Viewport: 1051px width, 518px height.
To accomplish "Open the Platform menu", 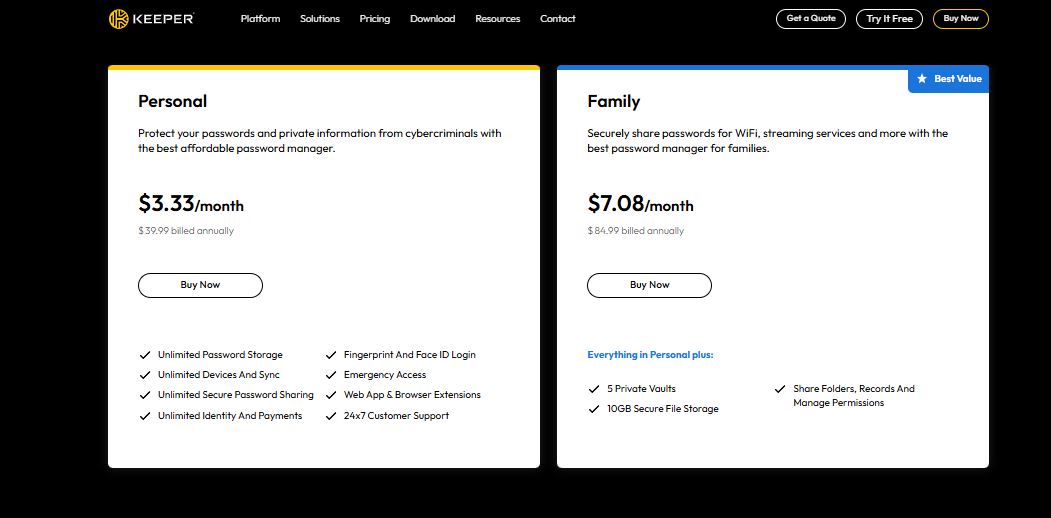I will coord(260,19).
